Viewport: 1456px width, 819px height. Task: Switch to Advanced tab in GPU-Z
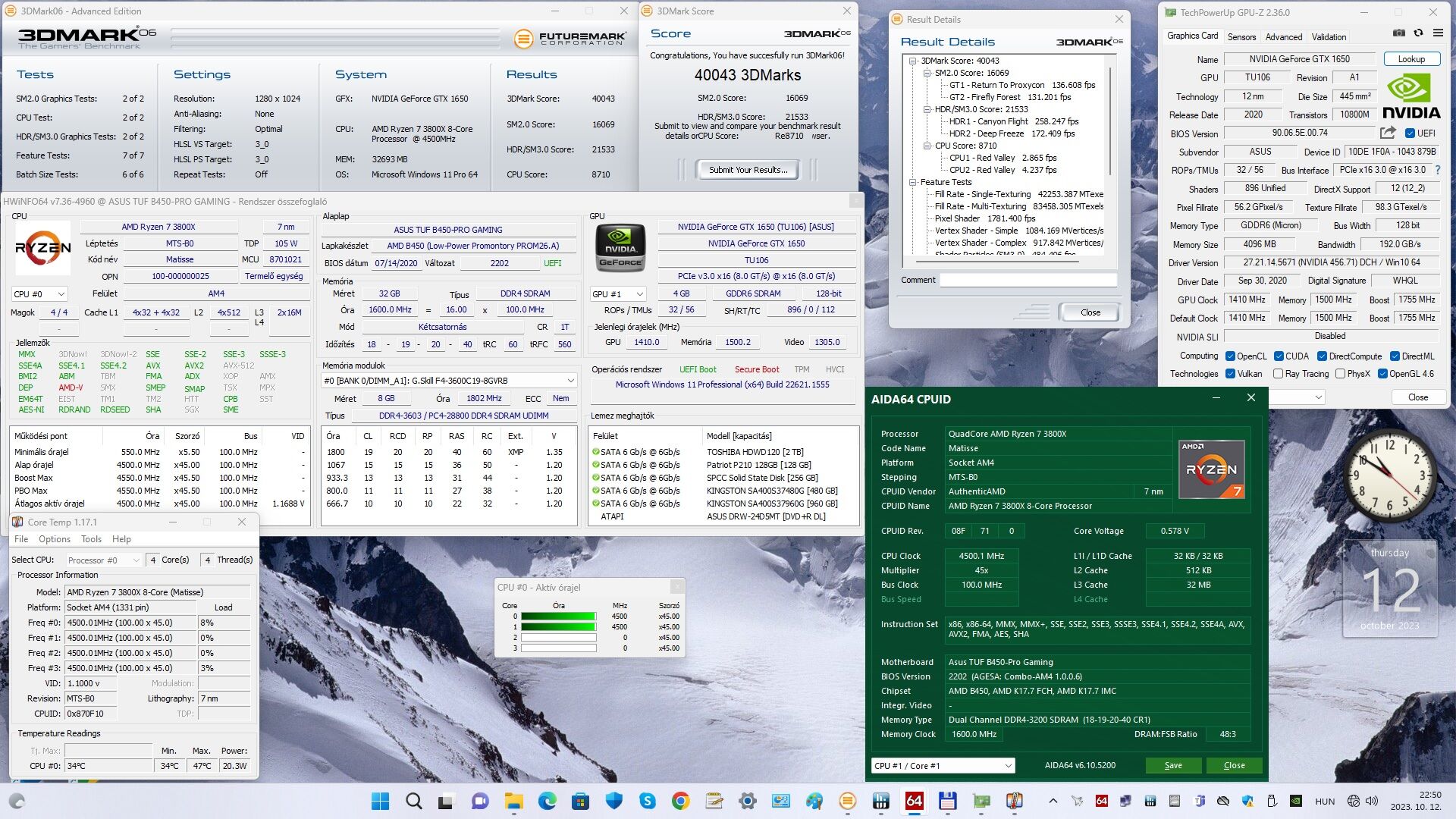[x=1284, y=37]
